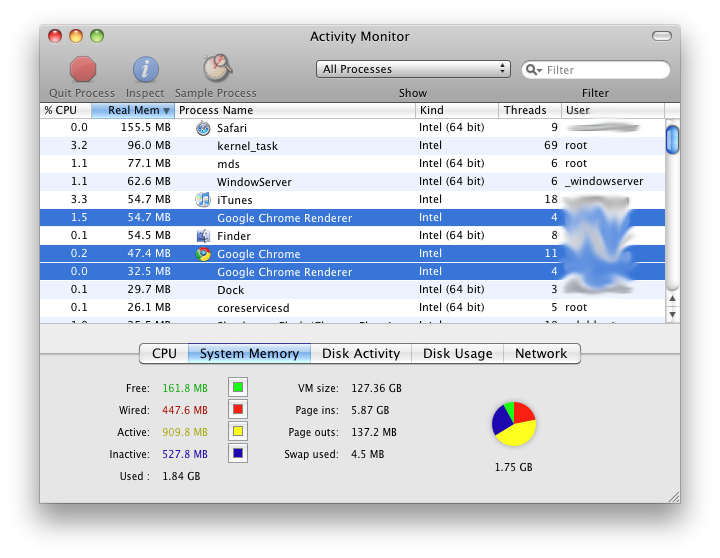This screenshot has height=558, width=720.
Task: Click the blue Inactive memory color swatch
Action: click(x=238, y=453)
